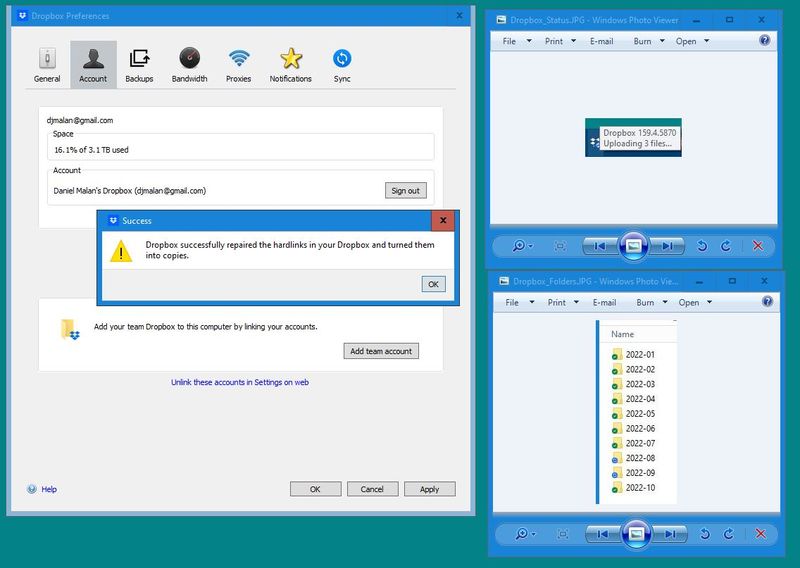Switch to the Sync tab

coord(342,65)
